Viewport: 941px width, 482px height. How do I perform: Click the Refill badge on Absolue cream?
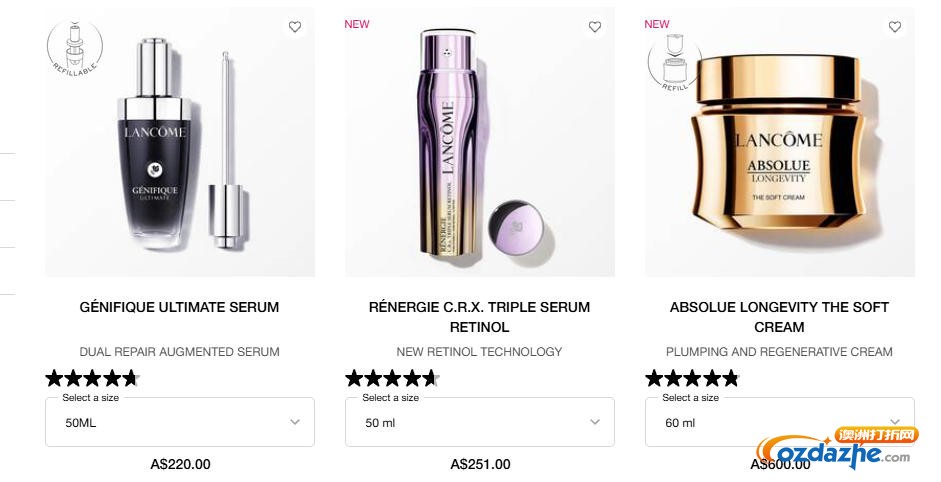pyautogui.click(x=675, y=62)
